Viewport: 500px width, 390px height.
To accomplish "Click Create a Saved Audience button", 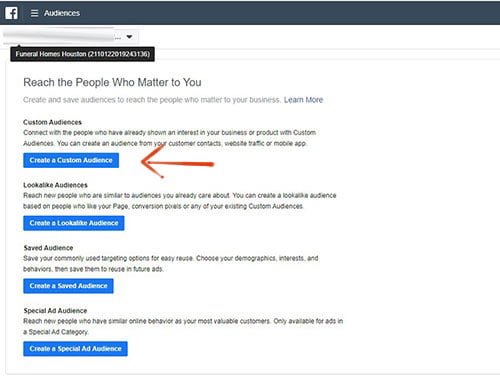I will click(x=68, y=286).
